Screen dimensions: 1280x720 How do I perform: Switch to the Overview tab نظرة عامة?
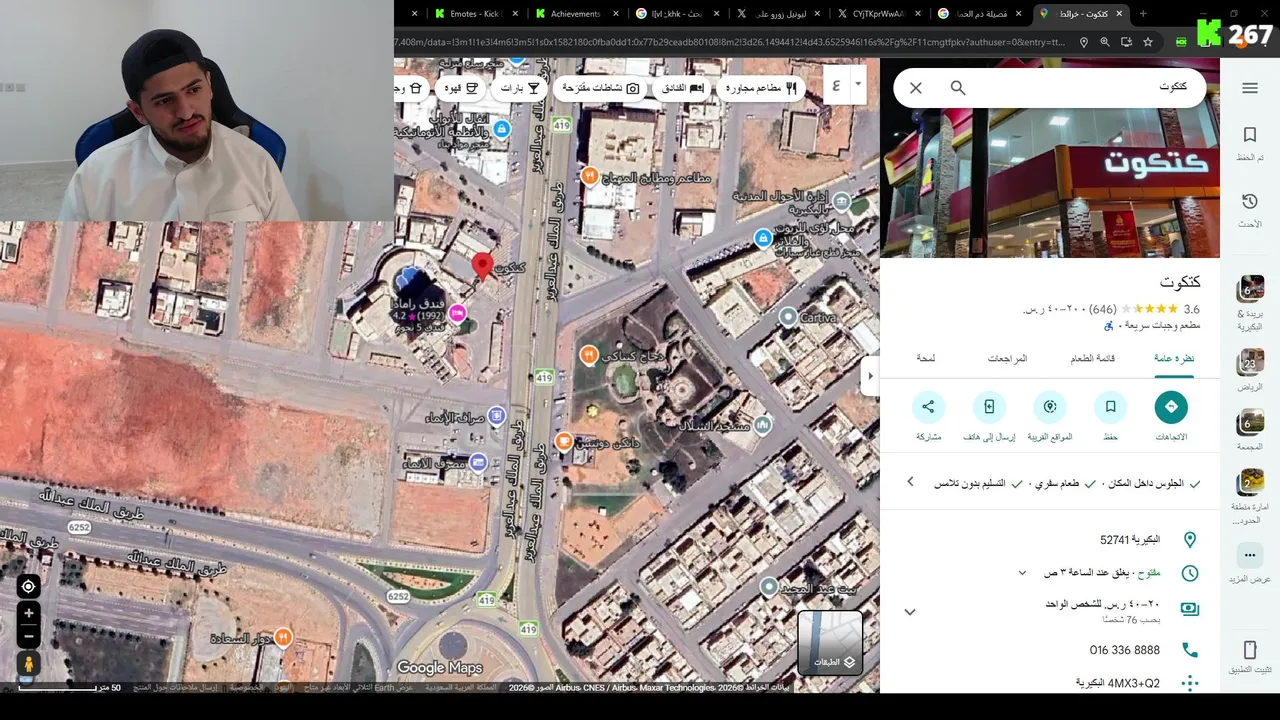pos(1174,358)
